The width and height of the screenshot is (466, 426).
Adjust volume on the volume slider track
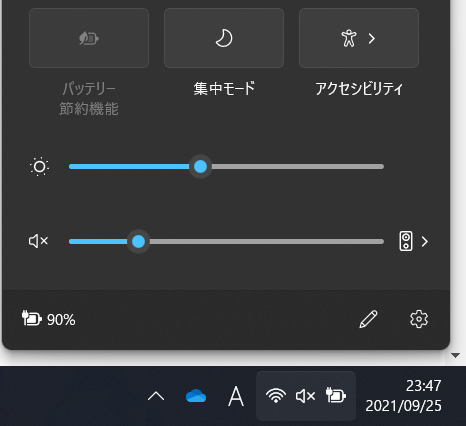226,241
